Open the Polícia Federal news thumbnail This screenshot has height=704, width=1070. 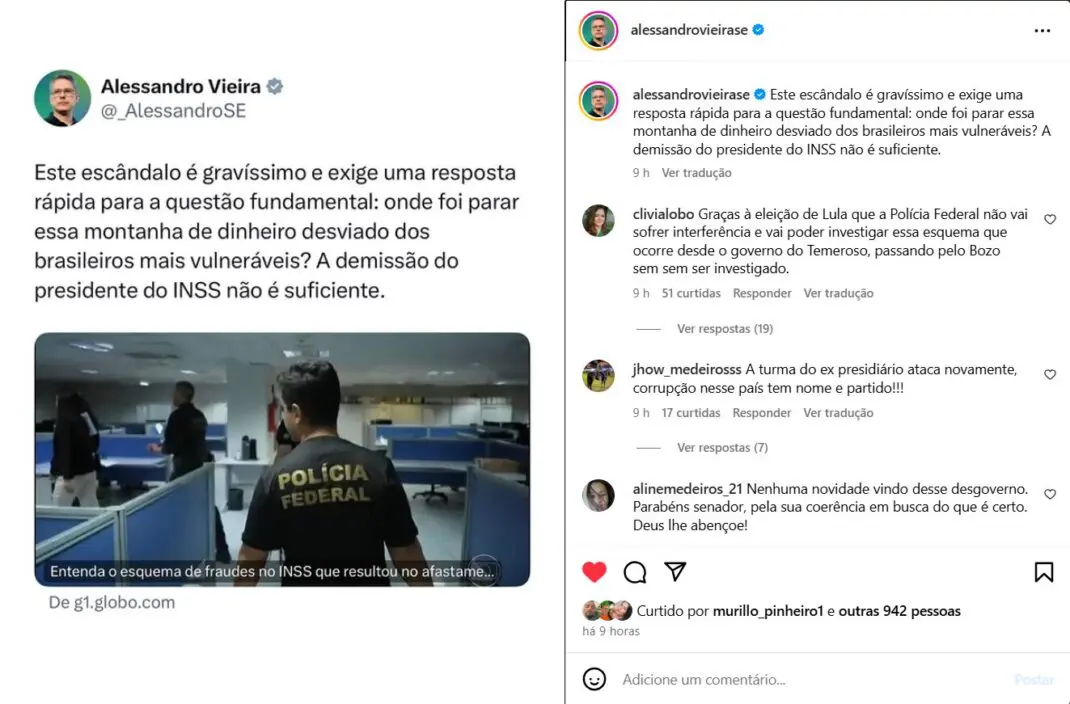click(x=282, y=459)
